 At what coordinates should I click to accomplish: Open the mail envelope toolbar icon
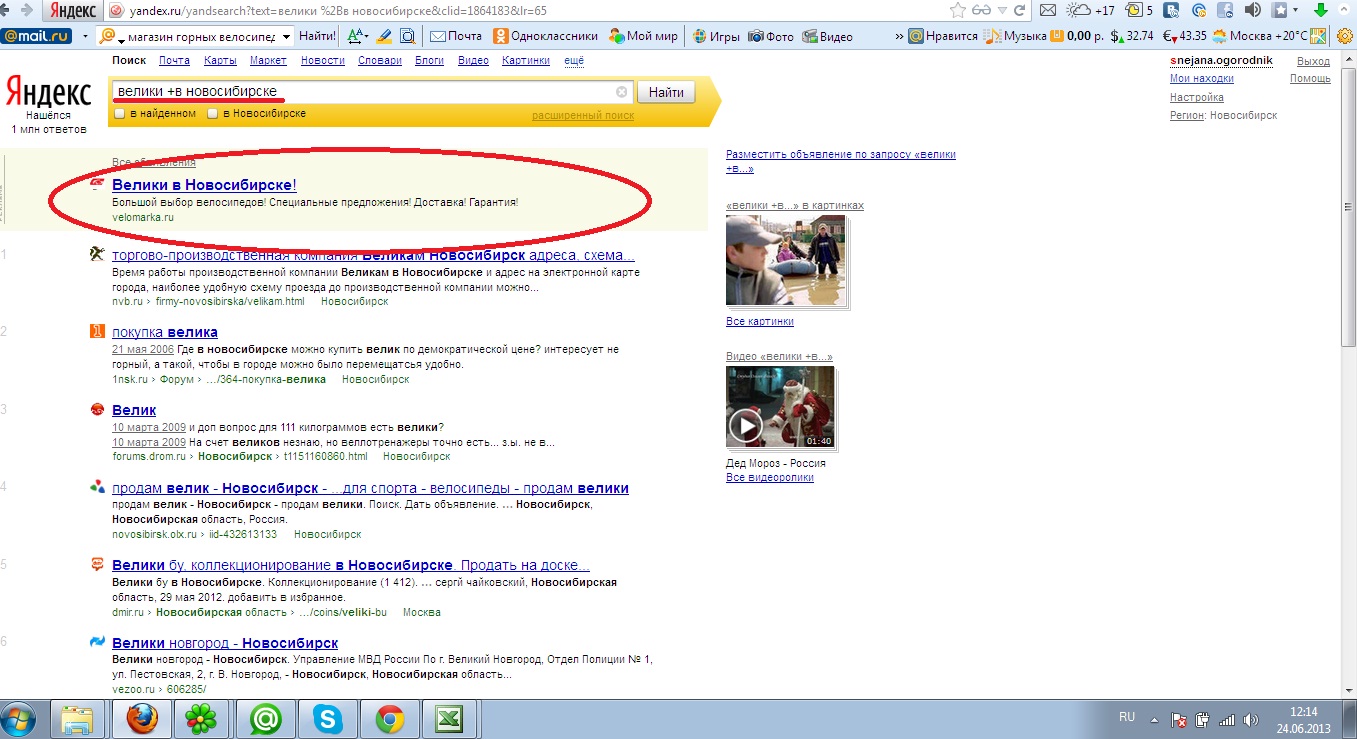coord(1048,11)
